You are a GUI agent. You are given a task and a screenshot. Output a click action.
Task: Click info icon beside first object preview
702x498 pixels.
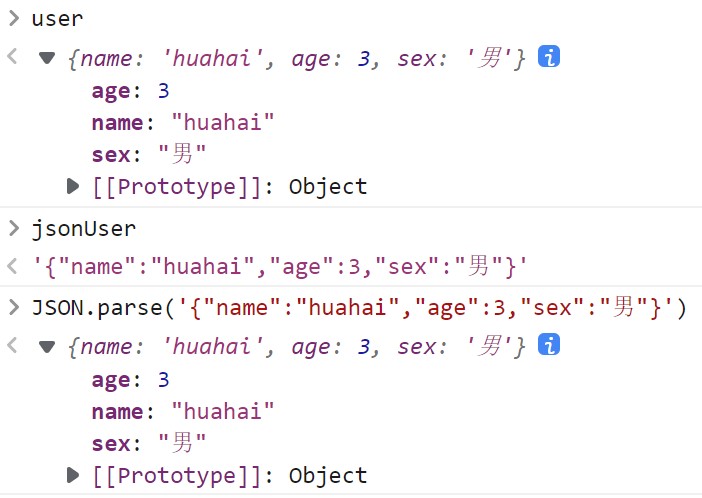coord(548,58)
